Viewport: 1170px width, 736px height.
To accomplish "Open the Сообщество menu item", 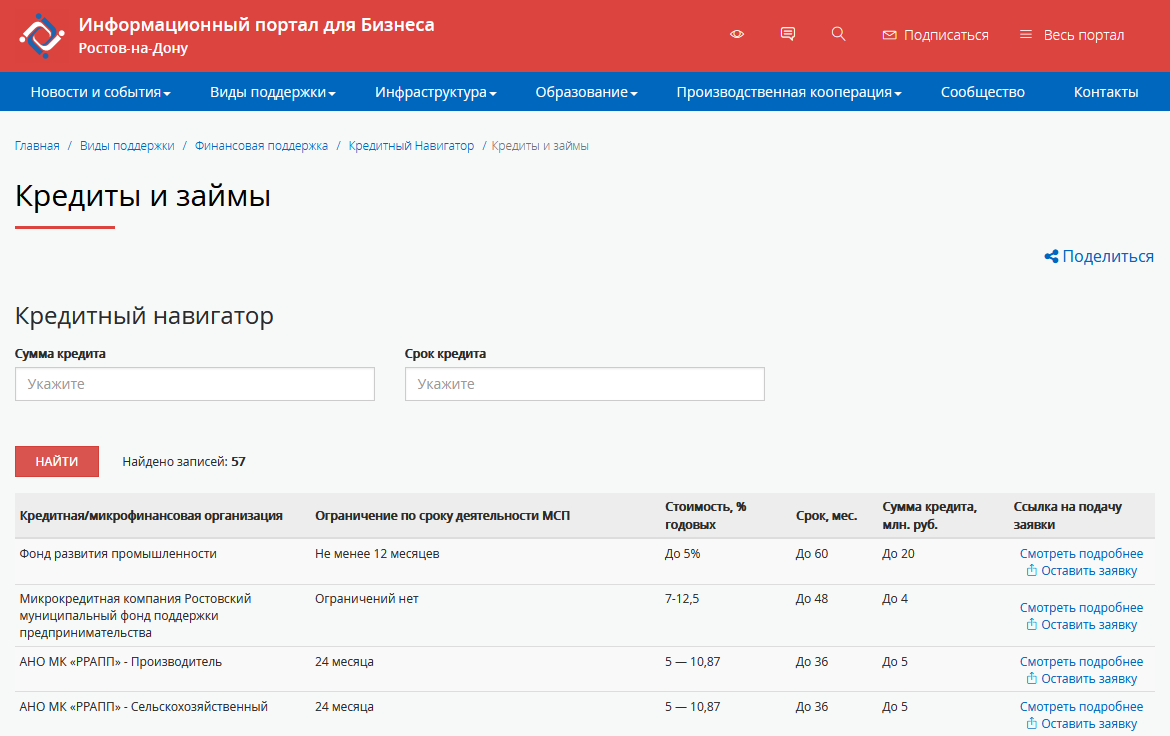I will pyautogui.click(x=983, y=92).
